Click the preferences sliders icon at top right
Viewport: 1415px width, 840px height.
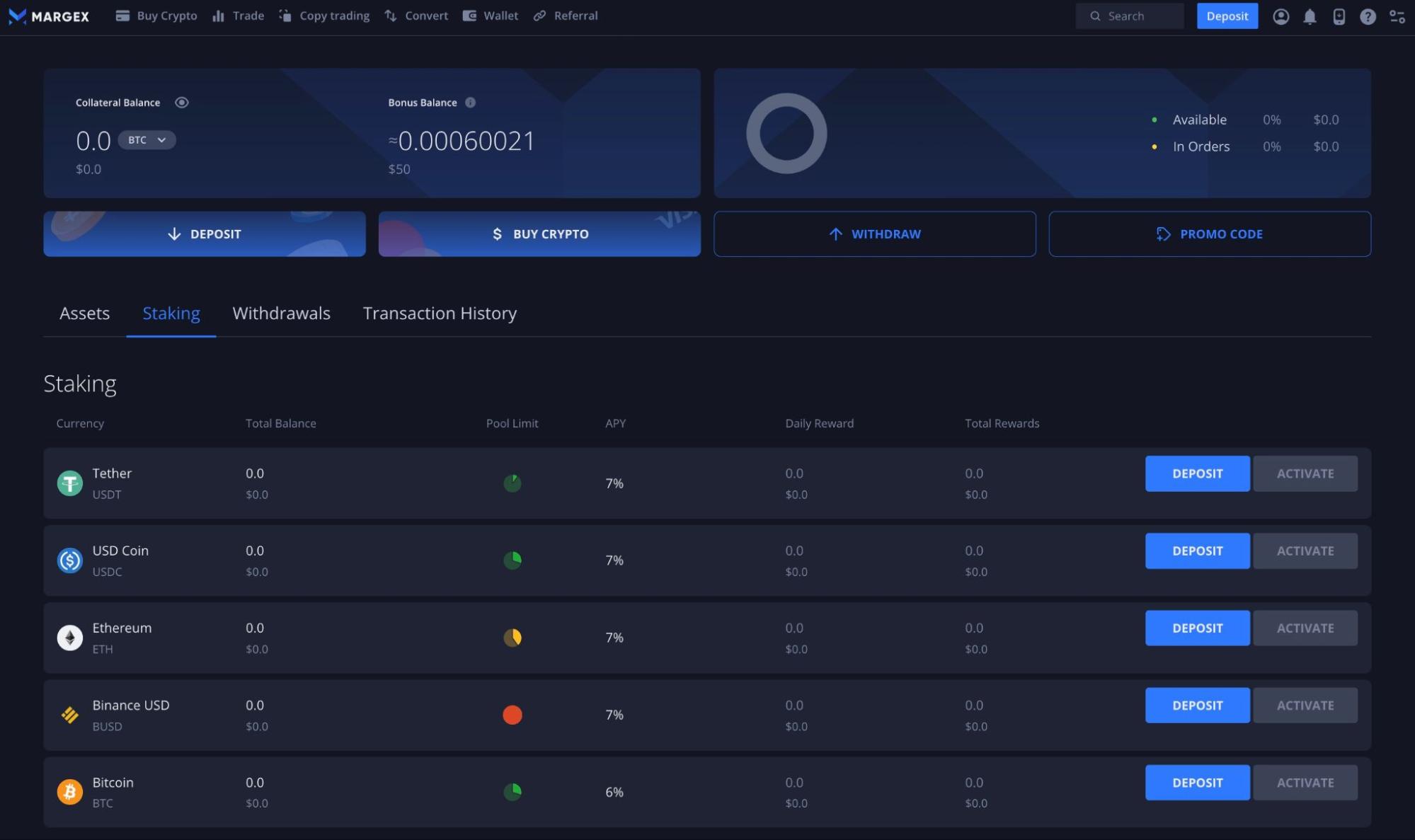click(1397, 16)
